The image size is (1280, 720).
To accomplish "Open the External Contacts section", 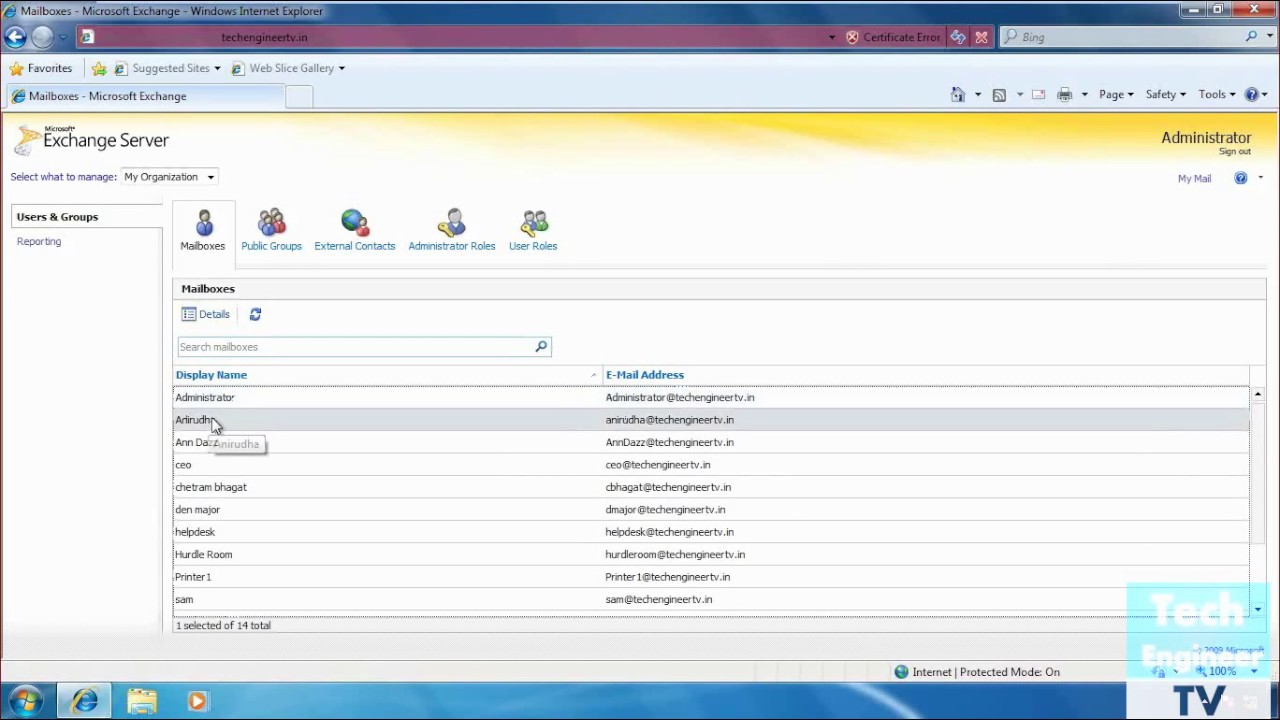I will (x=355, y=230).
